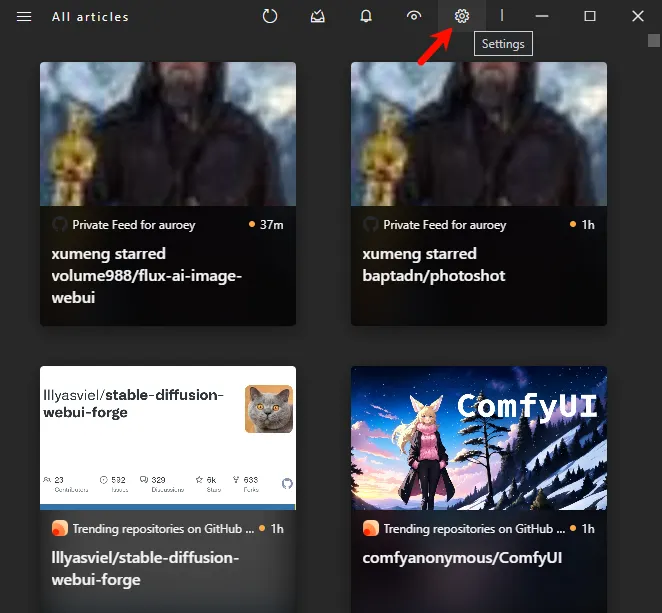
Task: Click the mark all read icon
Action: point(318,16)
